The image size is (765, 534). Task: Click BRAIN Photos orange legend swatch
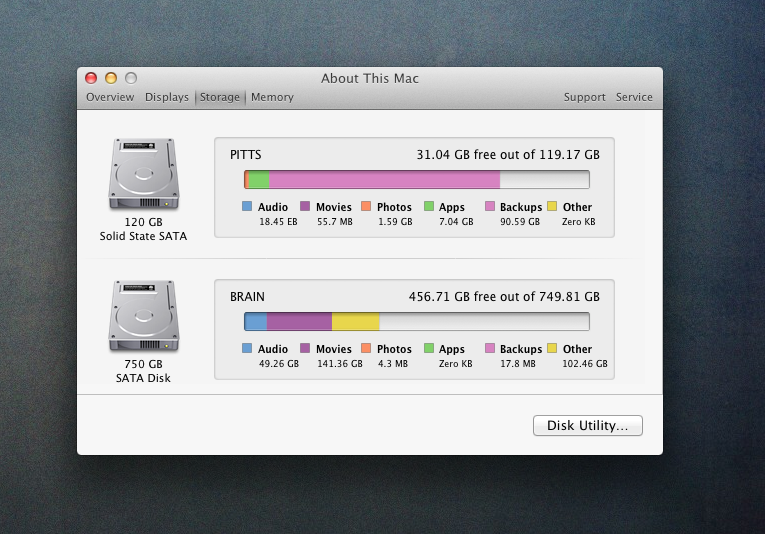tap(366, 348)
